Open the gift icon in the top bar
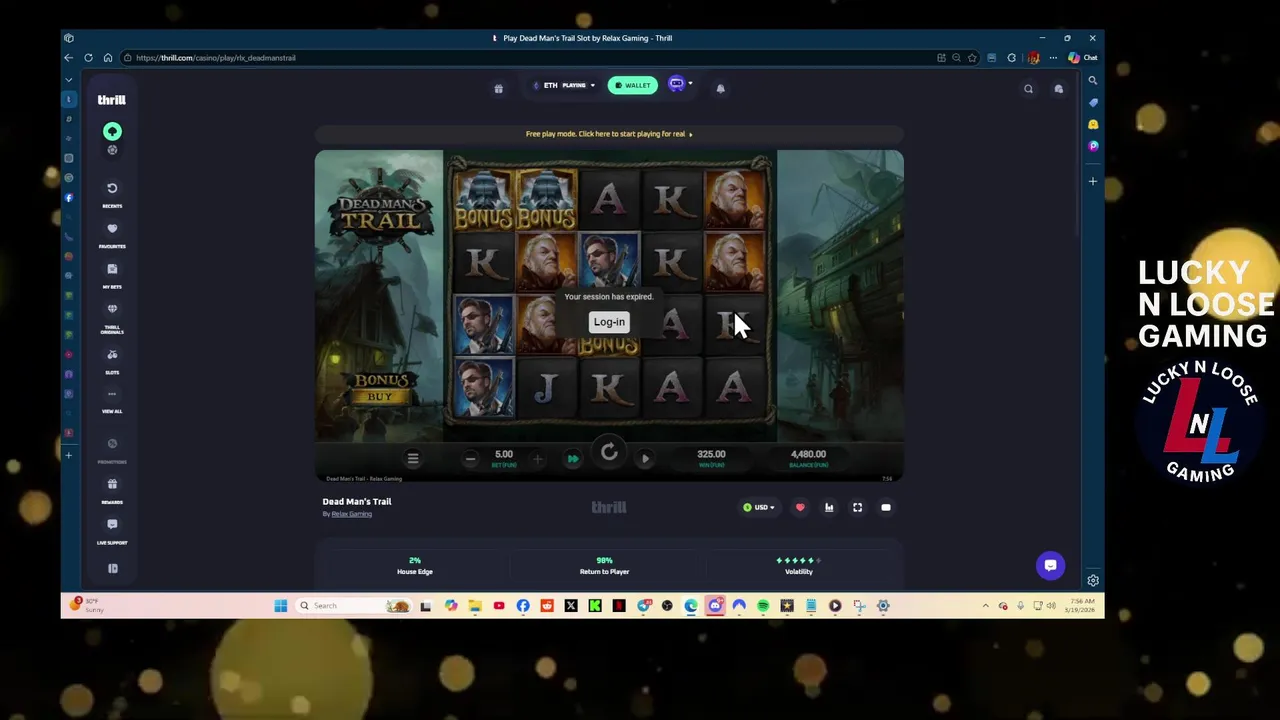 (498, 88)
